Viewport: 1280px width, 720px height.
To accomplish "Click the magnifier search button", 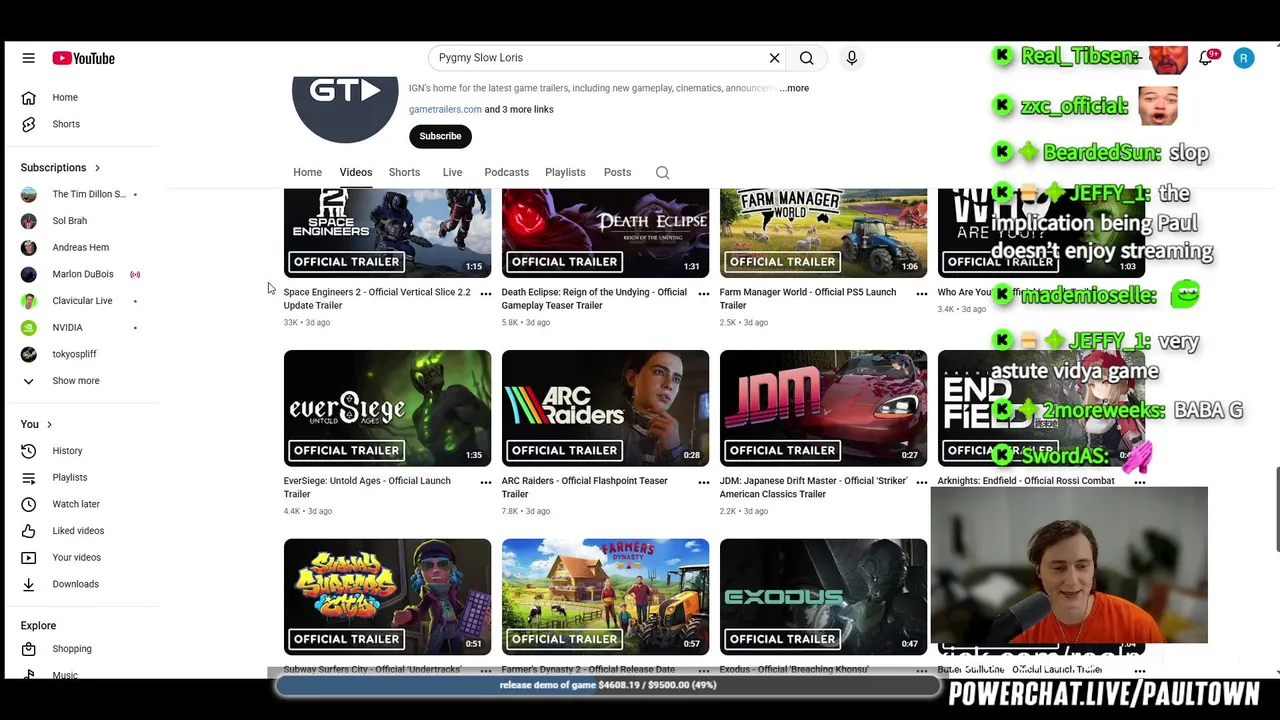I will coord(806,58).
